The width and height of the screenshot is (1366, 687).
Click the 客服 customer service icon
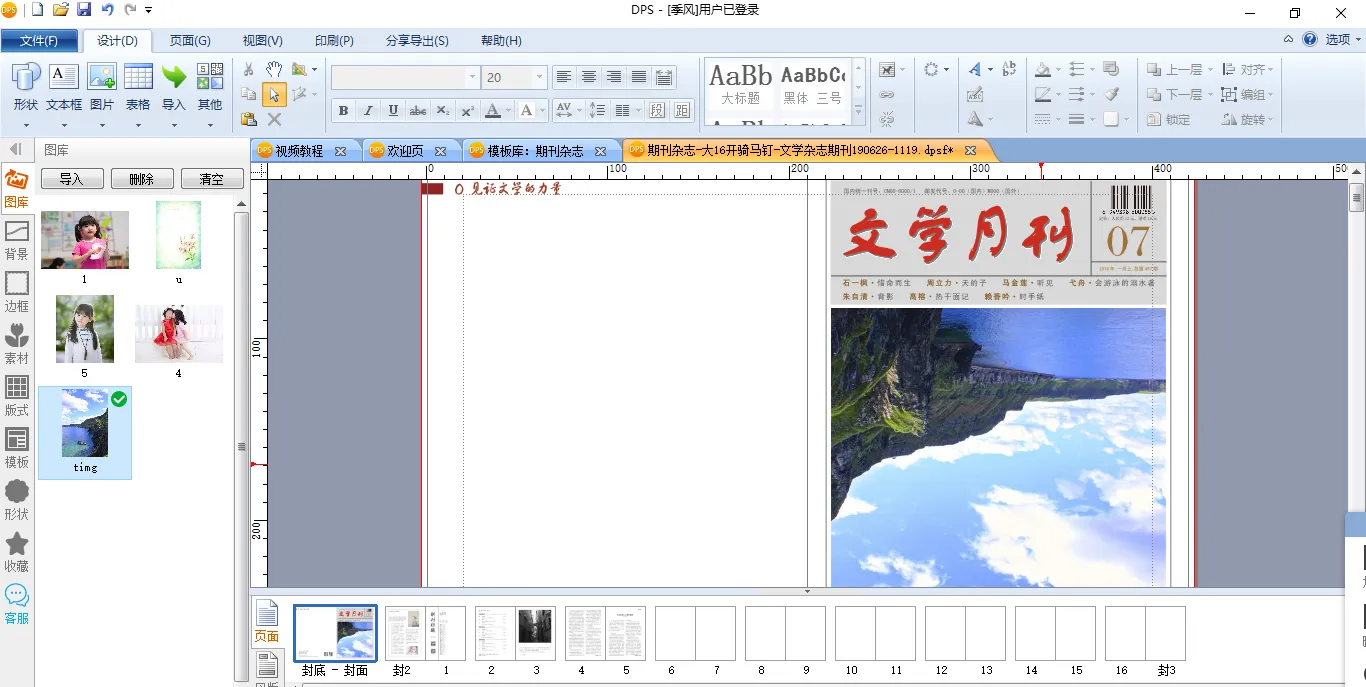coord(17,603)
